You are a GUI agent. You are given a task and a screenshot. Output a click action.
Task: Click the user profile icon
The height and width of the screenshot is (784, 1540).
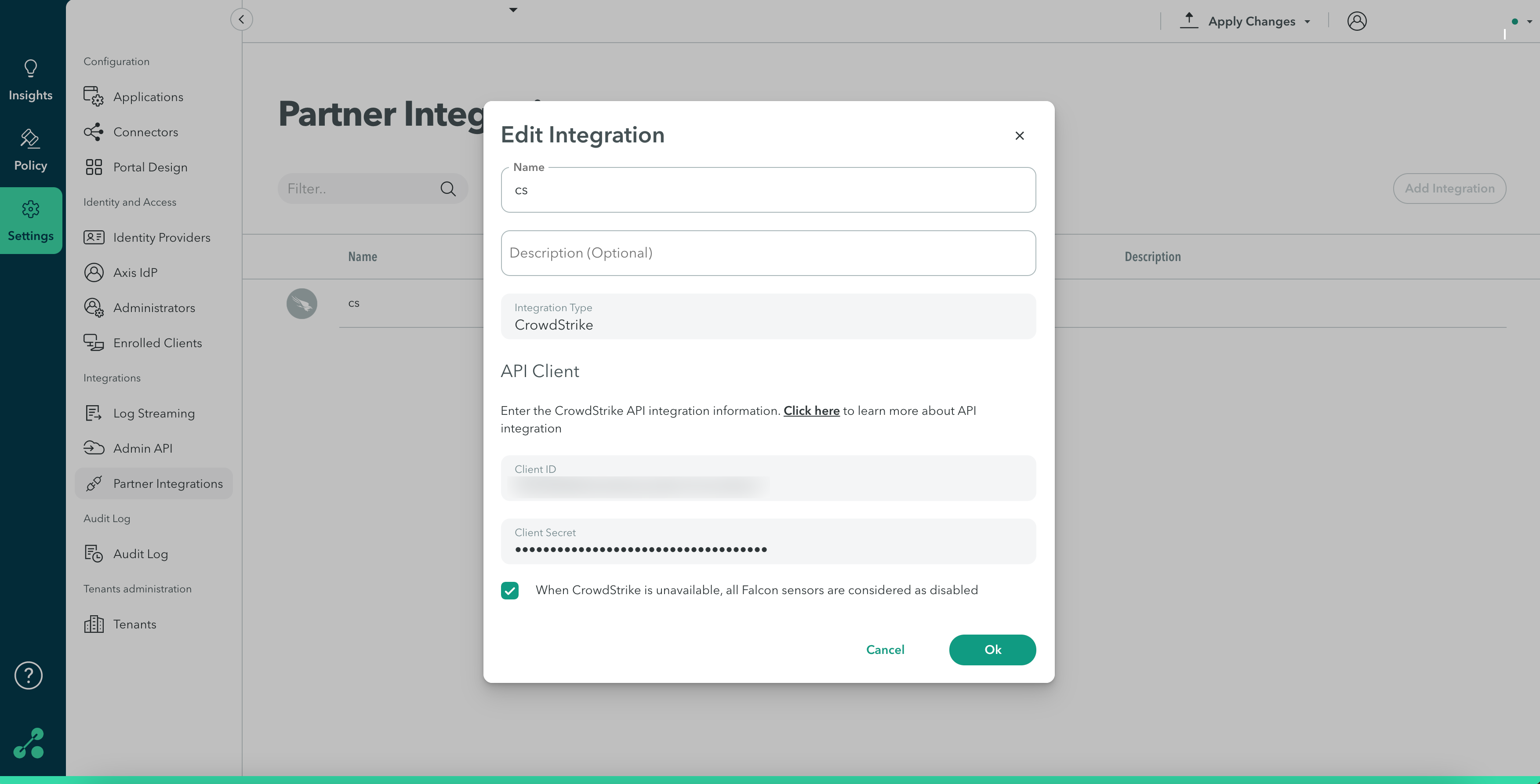(1356, 21)
